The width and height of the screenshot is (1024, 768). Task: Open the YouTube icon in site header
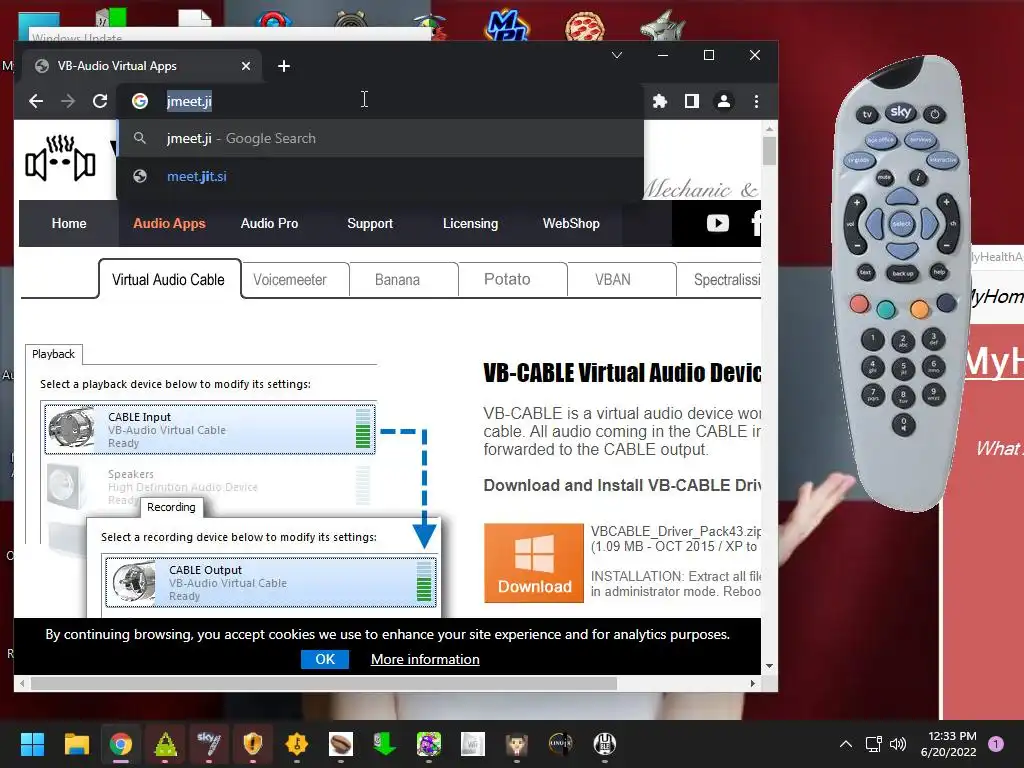(x=718, y=223)
